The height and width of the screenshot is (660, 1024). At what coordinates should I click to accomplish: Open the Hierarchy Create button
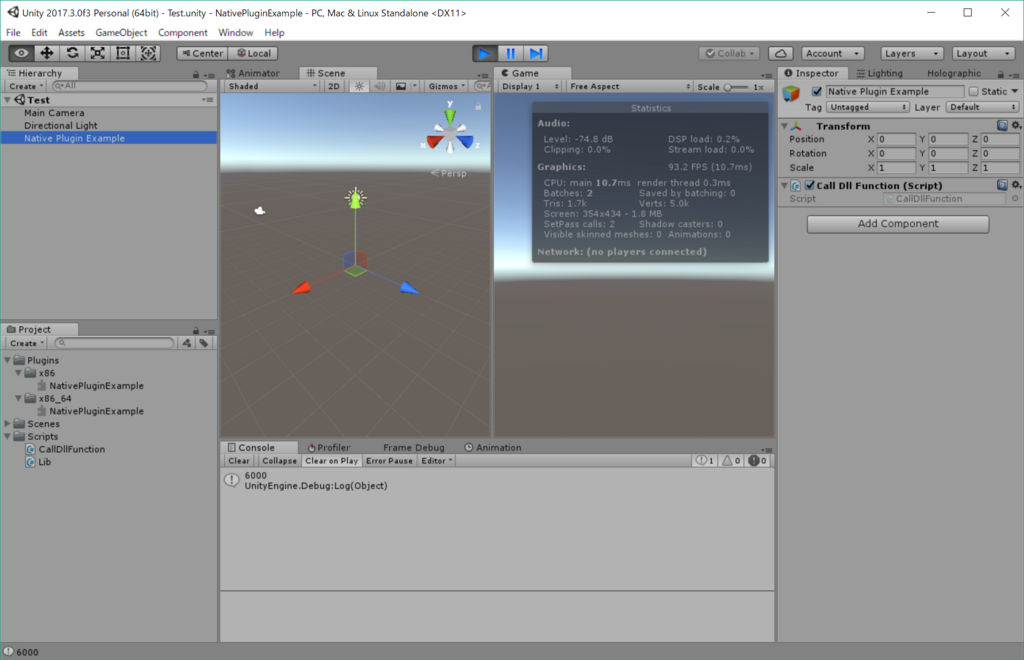[x=26, y=86]
